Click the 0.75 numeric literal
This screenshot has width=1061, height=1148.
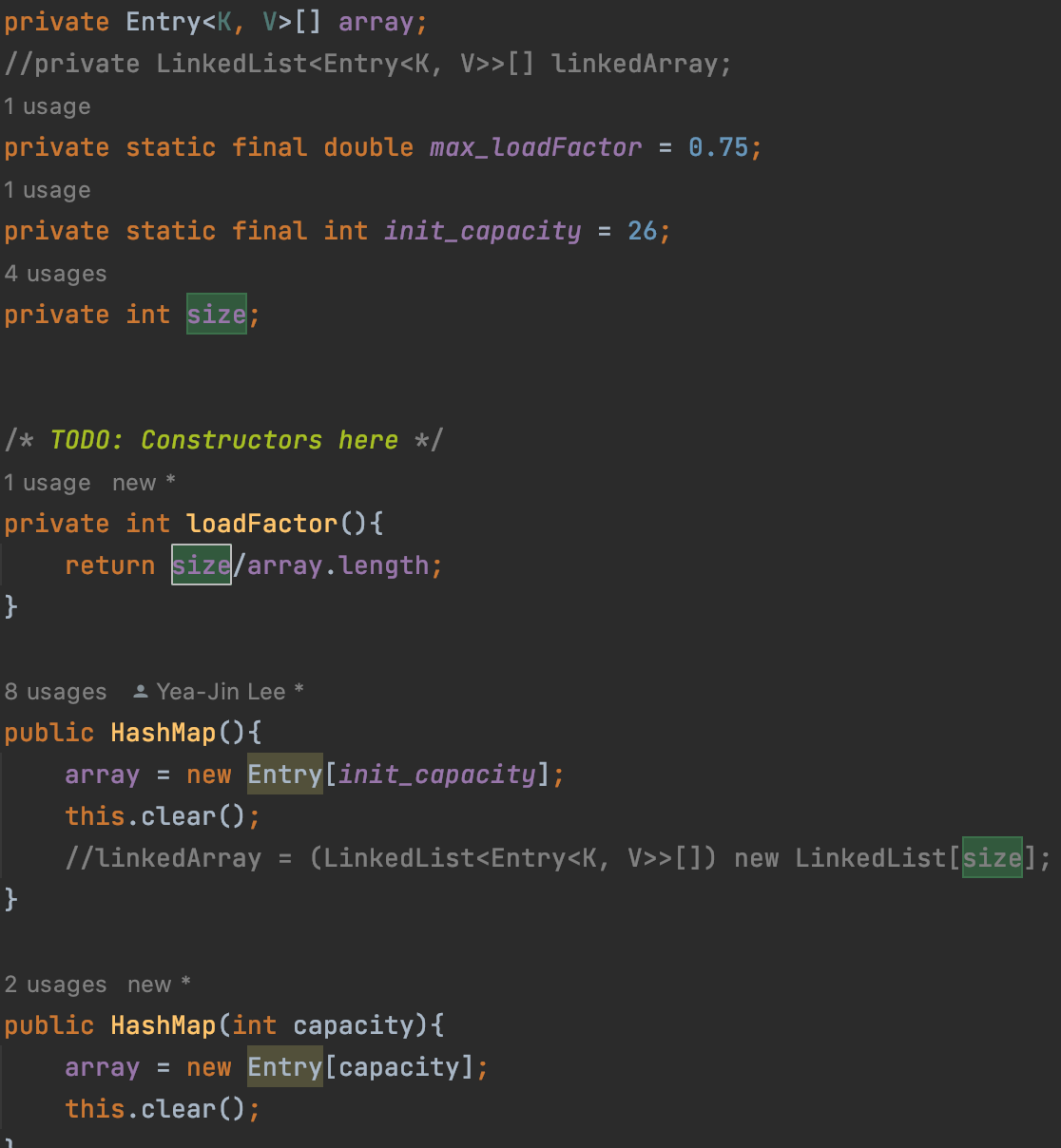(719, 147)
